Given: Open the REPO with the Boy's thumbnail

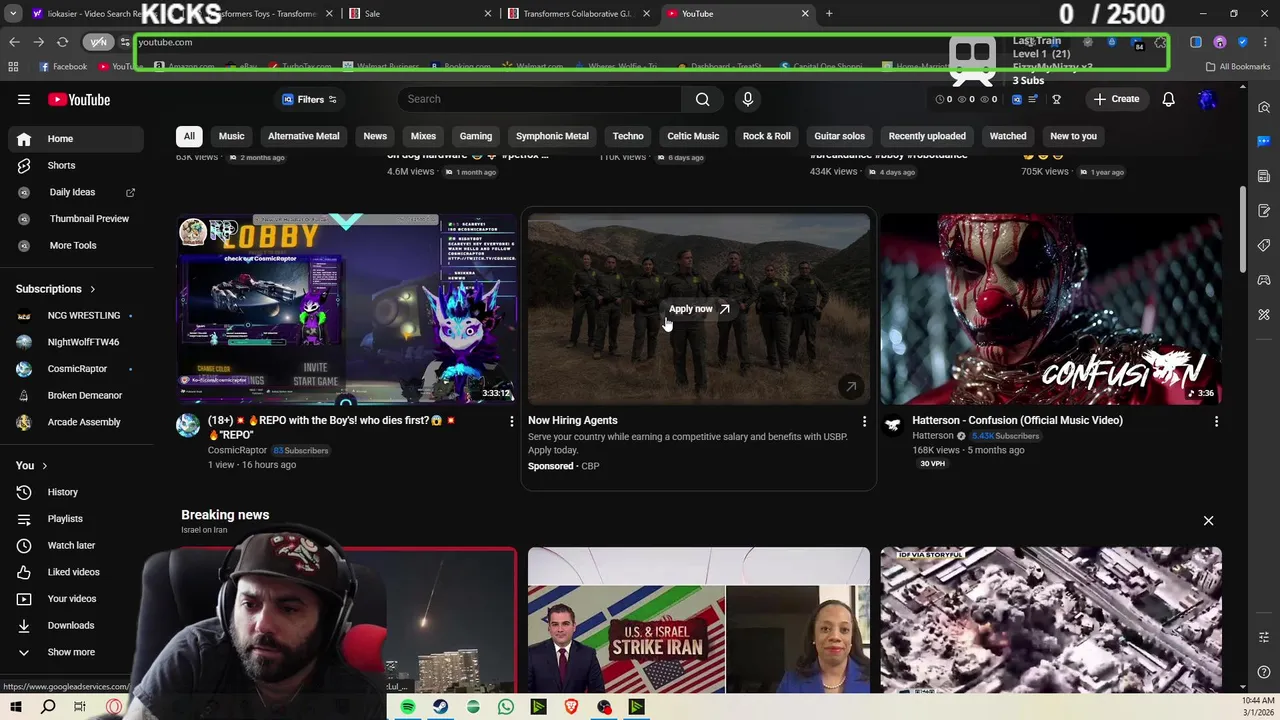Looking at the screenshot, I should 347,308.
